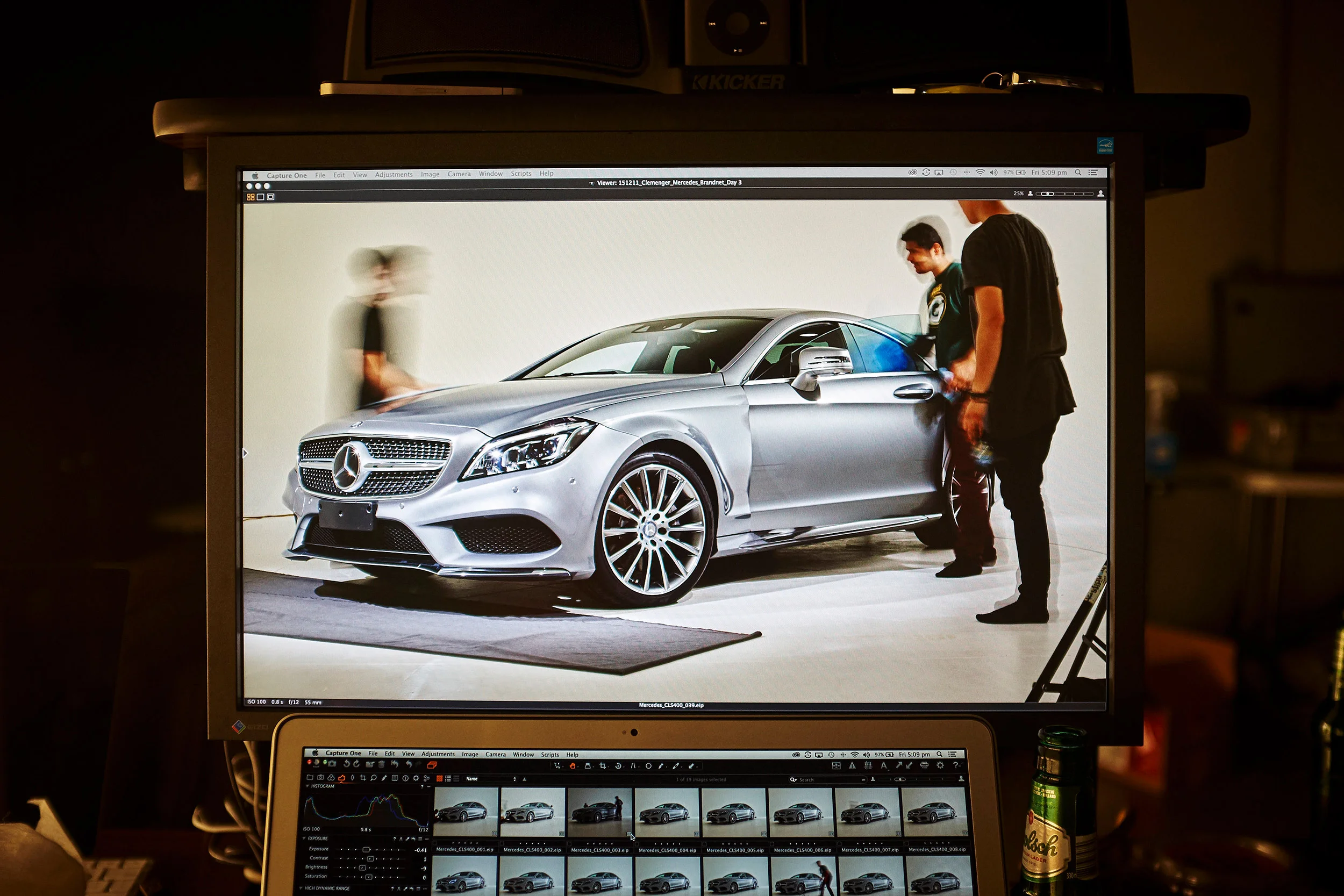Click the rotate left icon in toolbar

(x=347, y=764)
